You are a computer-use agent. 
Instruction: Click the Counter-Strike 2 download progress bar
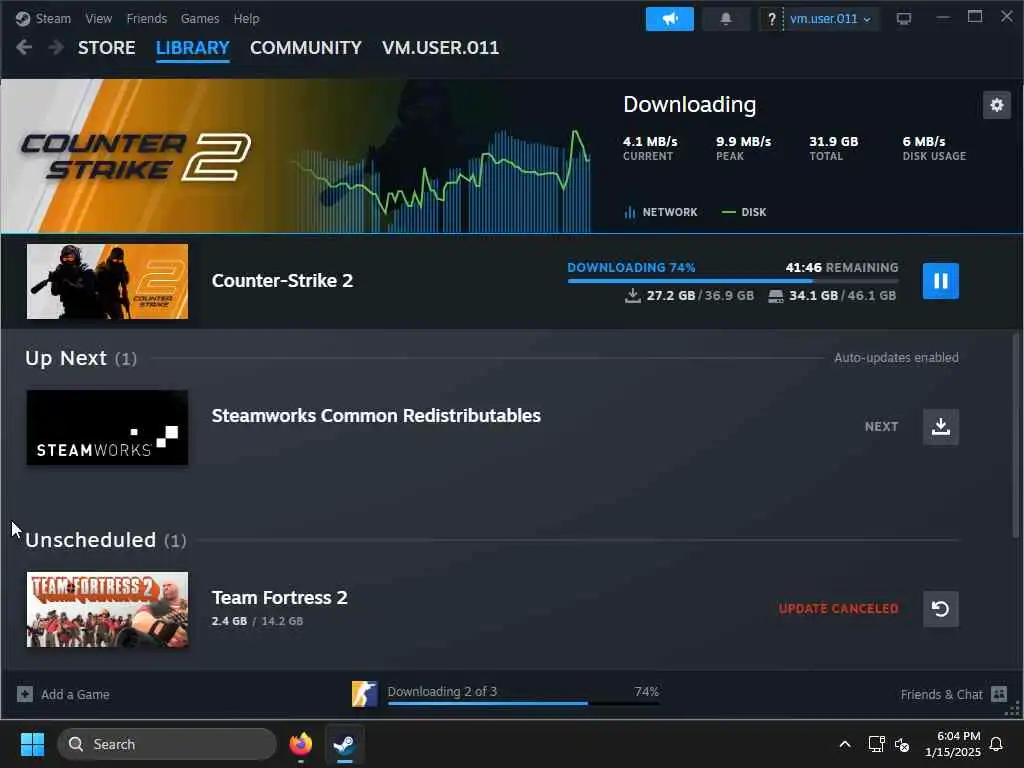(733, 281)
